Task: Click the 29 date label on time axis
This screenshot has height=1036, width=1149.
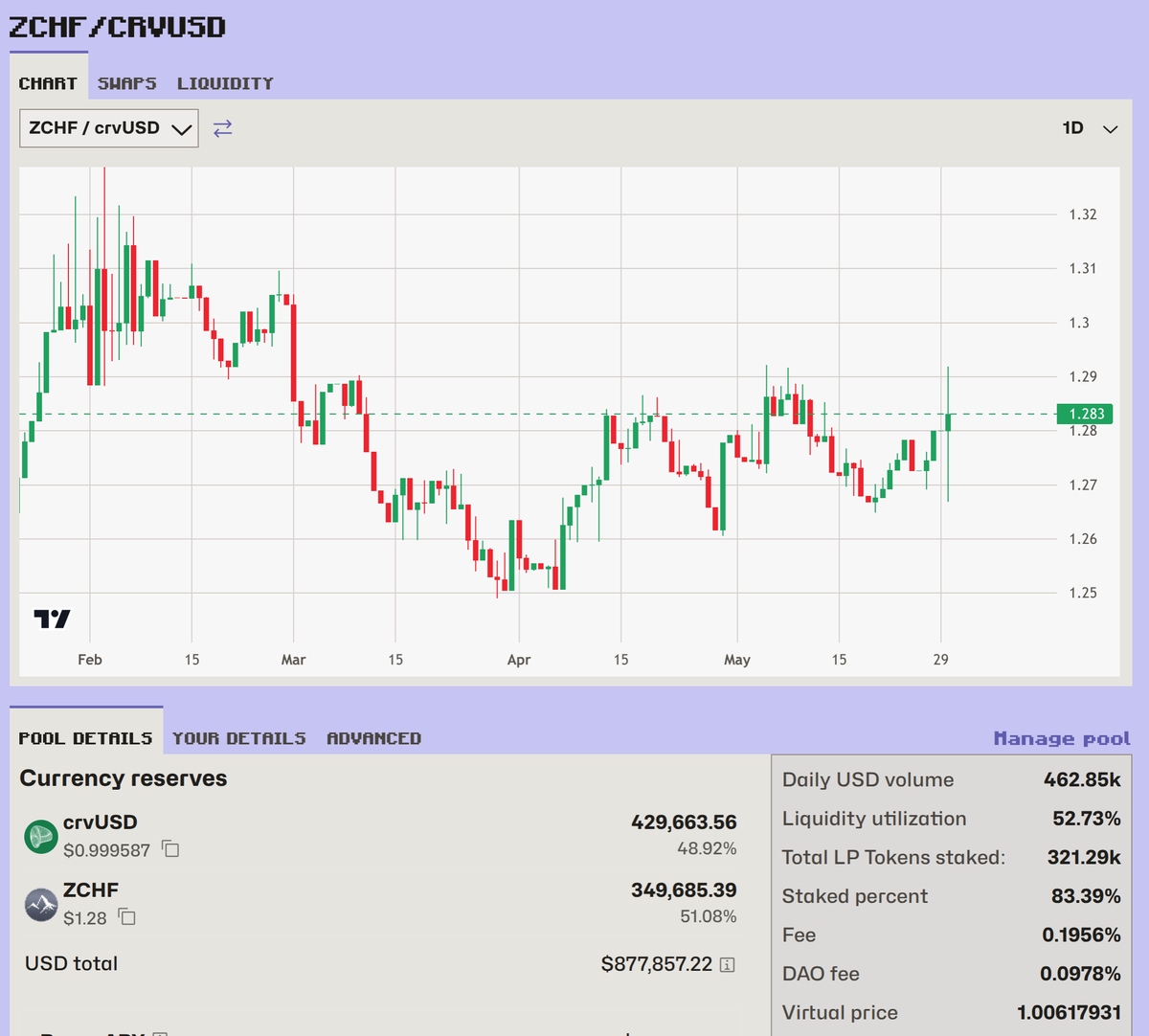Action: 941,660
